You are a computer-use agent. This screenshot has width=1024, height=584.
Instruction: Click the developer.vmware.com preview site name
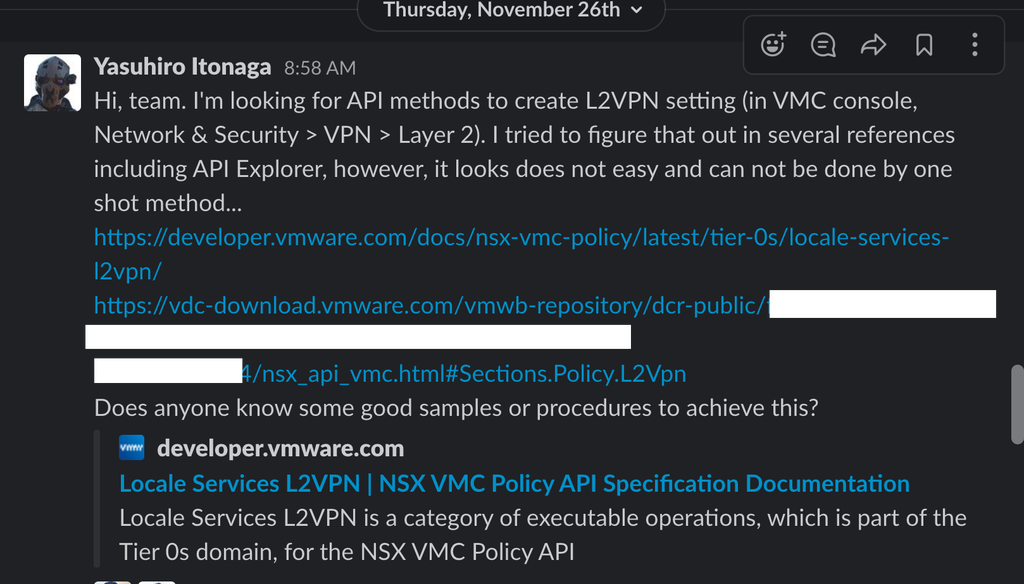pos(280,448)
